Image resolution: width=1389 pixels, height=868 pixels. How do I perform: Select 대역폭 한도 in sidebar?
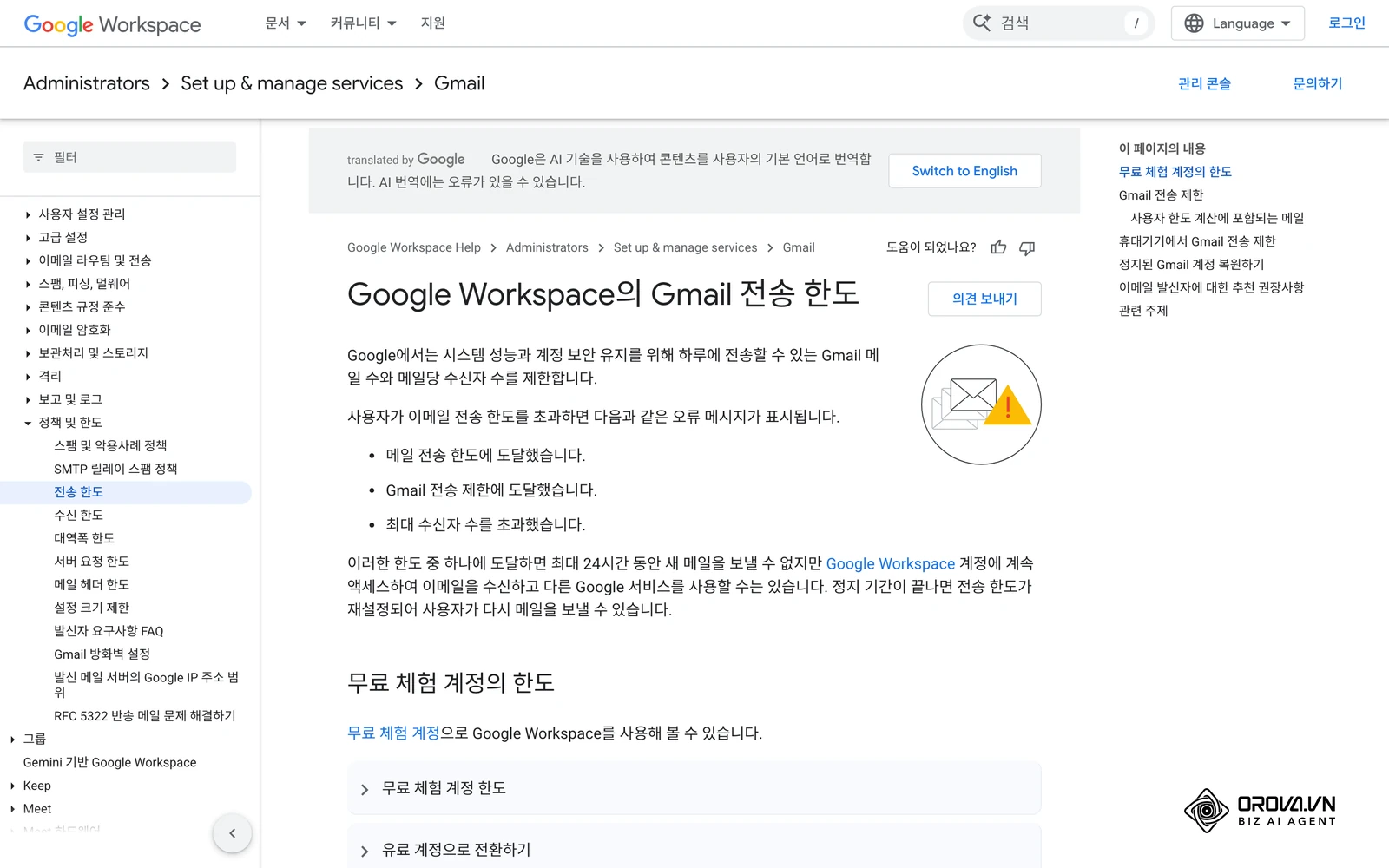tap(84, 538)
